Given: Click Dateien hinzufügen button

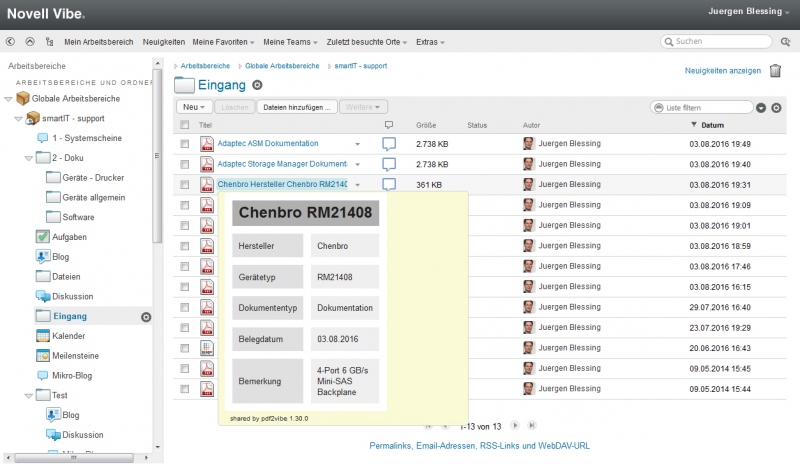Looking at the screenshot, I should [297, 107].
